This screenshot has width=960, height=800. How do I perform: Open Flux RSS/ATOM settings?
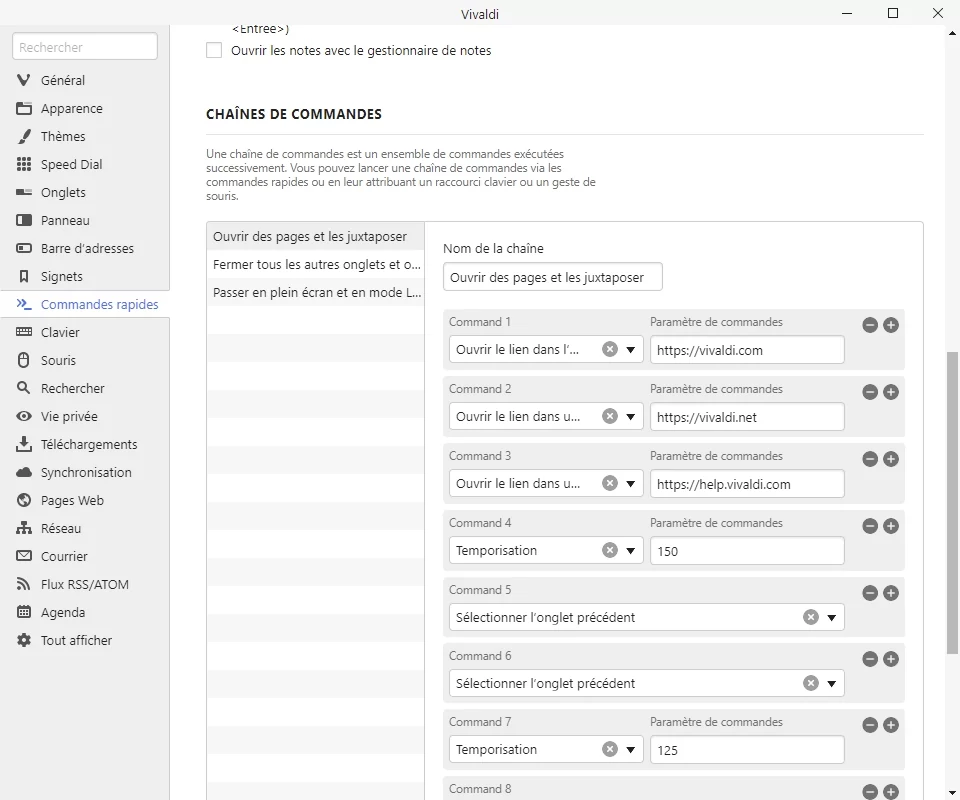pos(84,585)
